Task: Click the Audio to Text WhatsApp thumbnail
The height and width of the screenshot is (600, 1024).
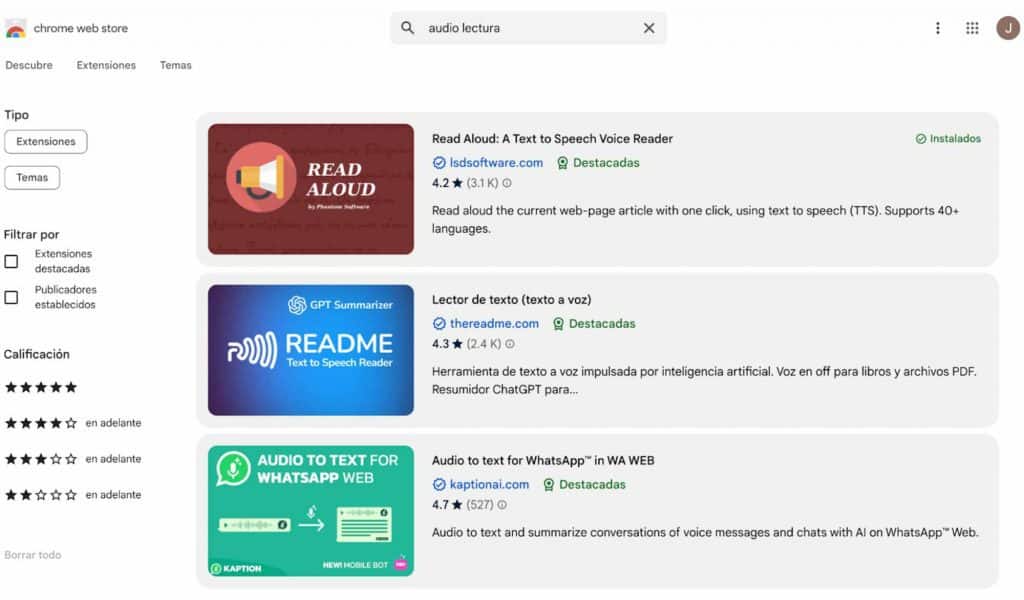Action: 311,511
